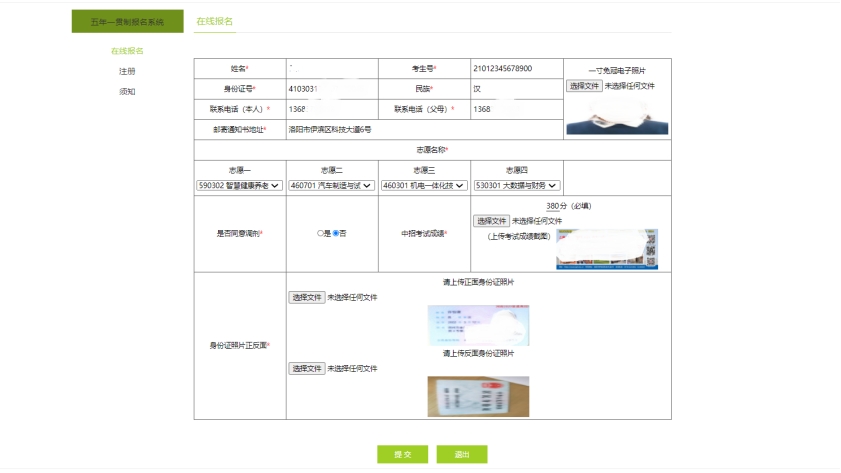Open 须知 in the left sidebar
The height and width of the screenshot is (473, 841).
[127, 91]
